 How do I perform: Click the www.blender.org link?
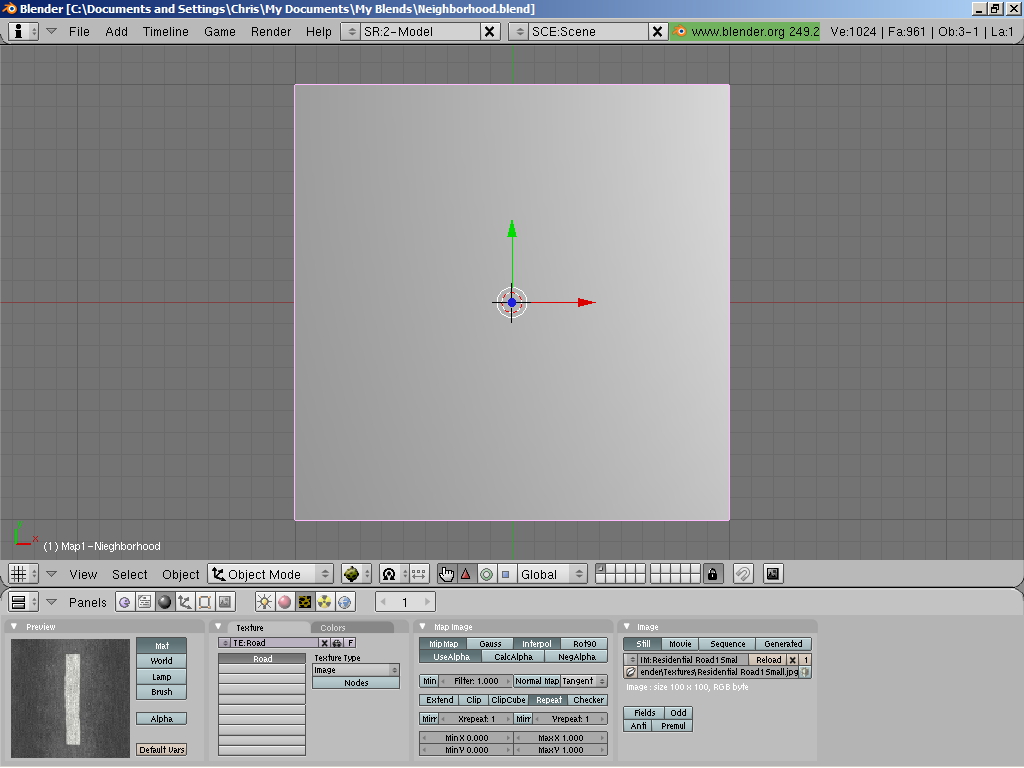[745, 31]
